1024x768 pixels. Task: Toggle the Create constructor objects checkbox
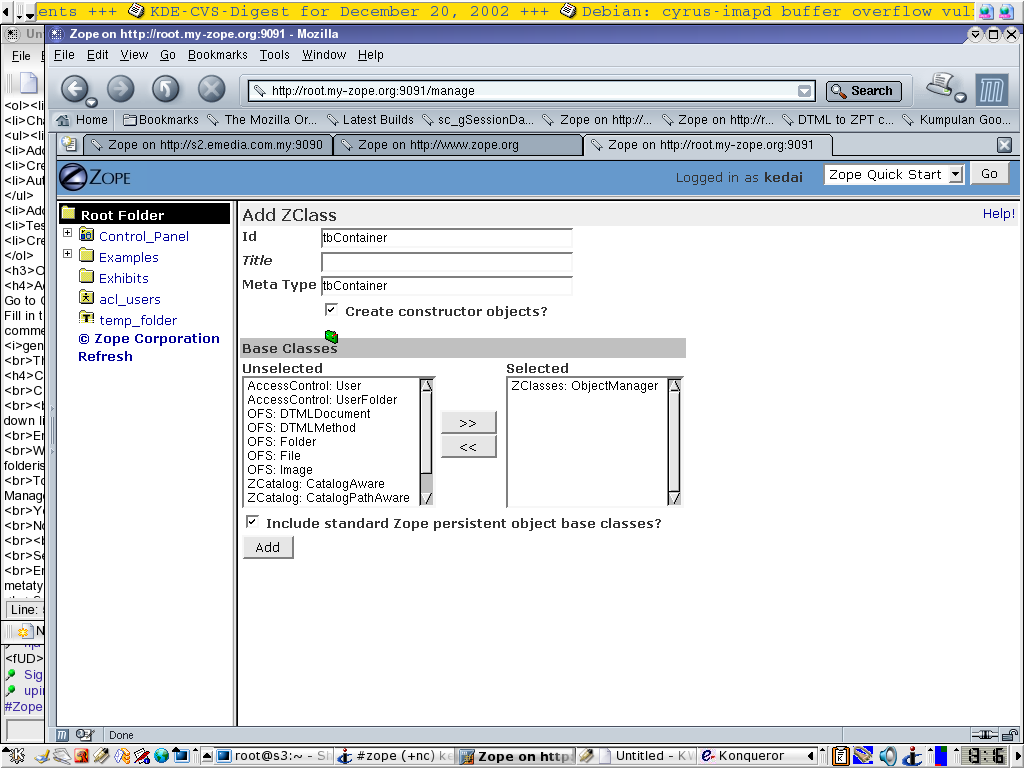point(331,310)
